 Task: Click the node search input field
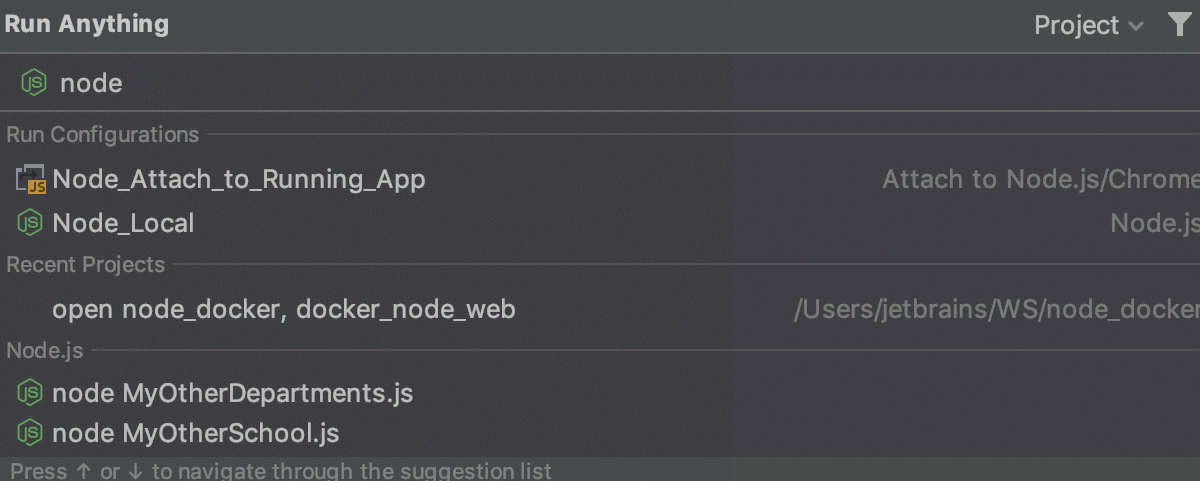(400, 83)
